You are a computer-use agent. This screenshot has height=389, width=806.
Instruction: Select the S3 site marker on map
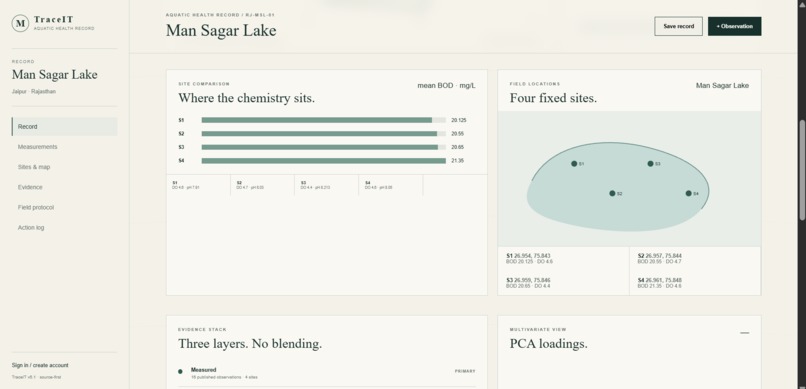point(650,163)
